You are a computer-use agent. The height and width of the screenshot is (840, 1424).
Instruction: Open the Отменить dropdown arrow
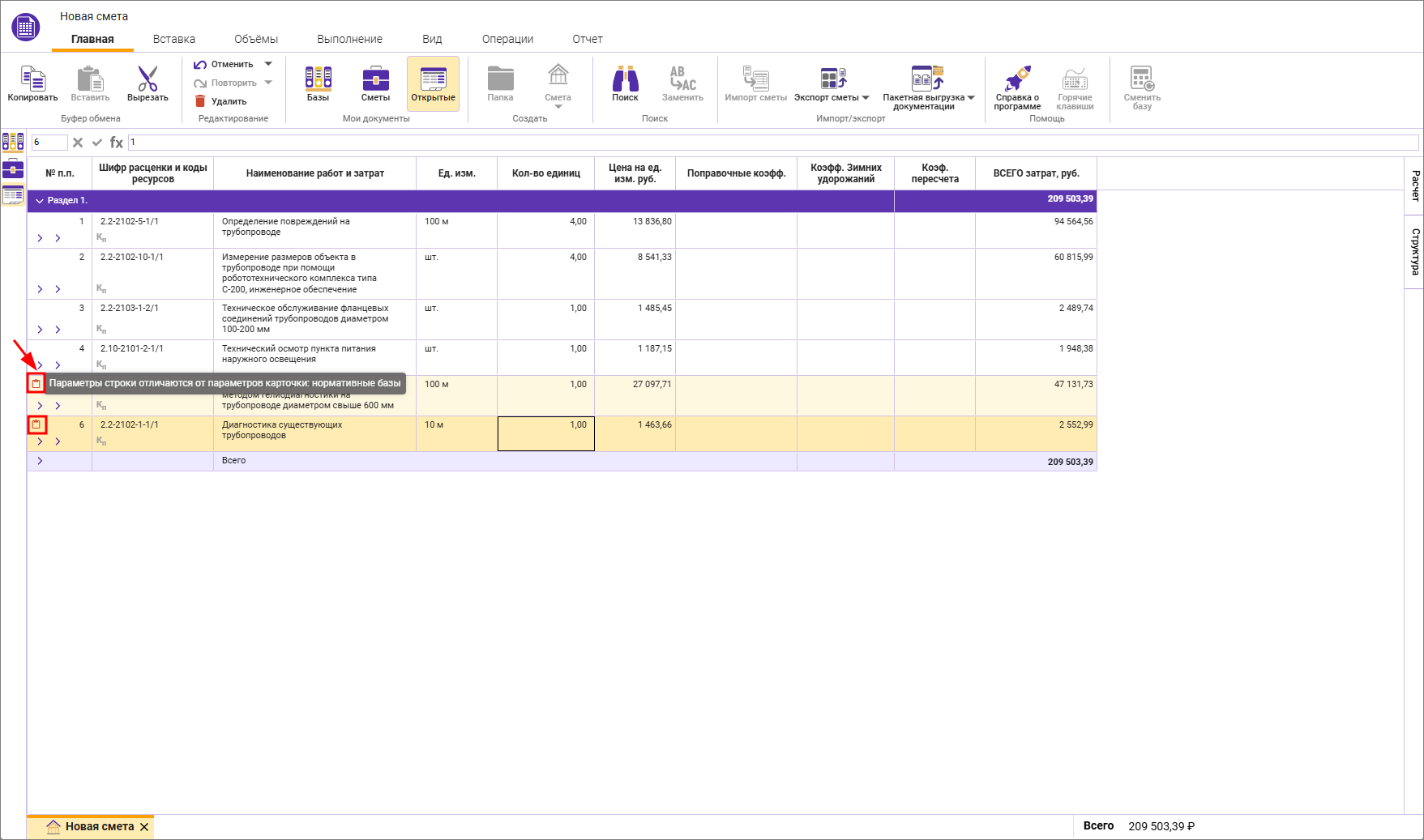[268, 64]
